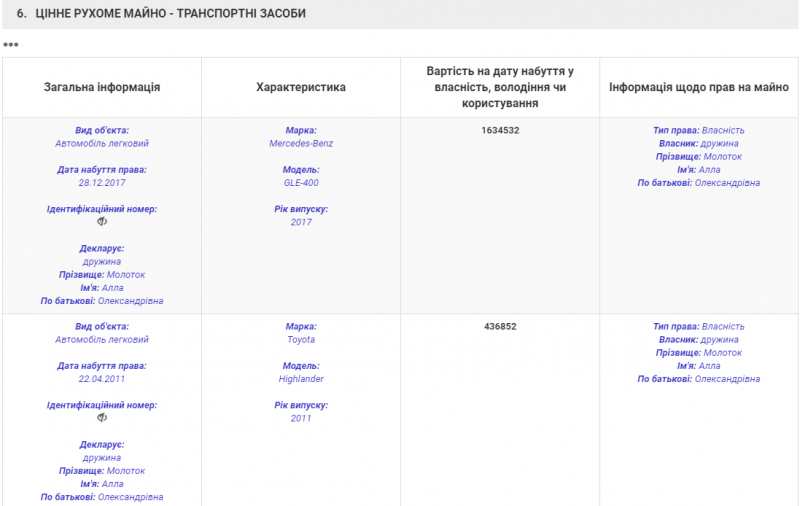Select the 'Загальна інформація' column header

(102, 88)
